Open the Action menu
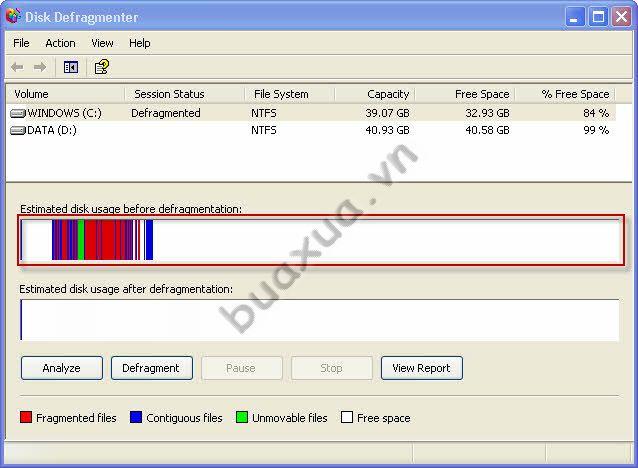Image resolution: width=638 pixels, height=468 pixels. (x=60, y=43)
